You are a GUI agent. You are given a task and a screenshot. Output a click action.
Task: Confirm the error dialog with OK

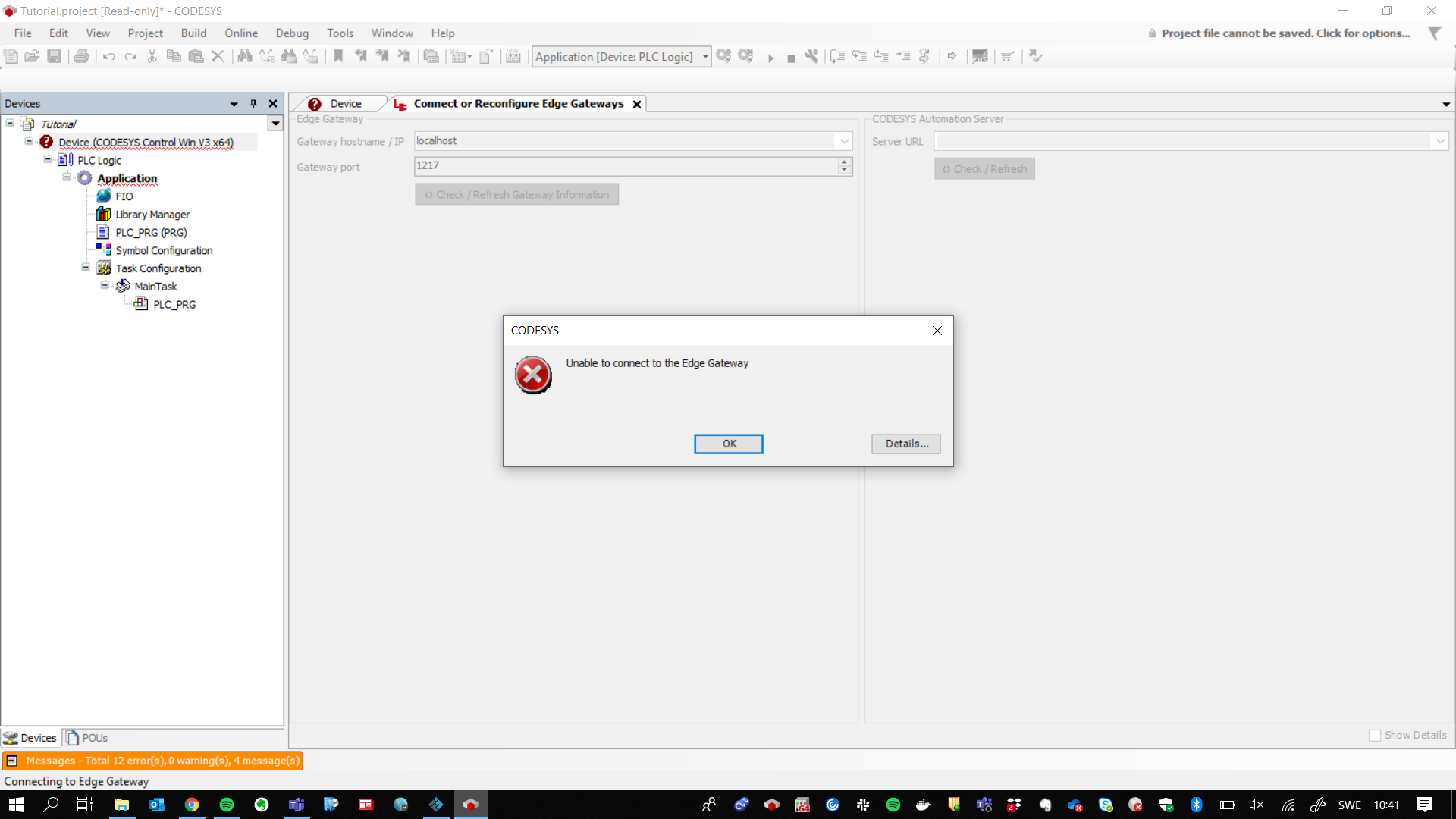(728, 444)
